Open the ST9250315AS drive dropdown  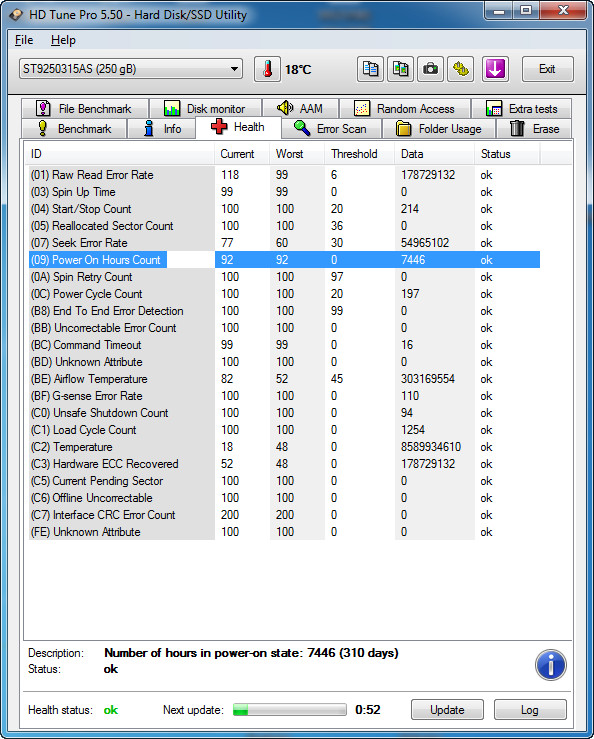point(131,69)
